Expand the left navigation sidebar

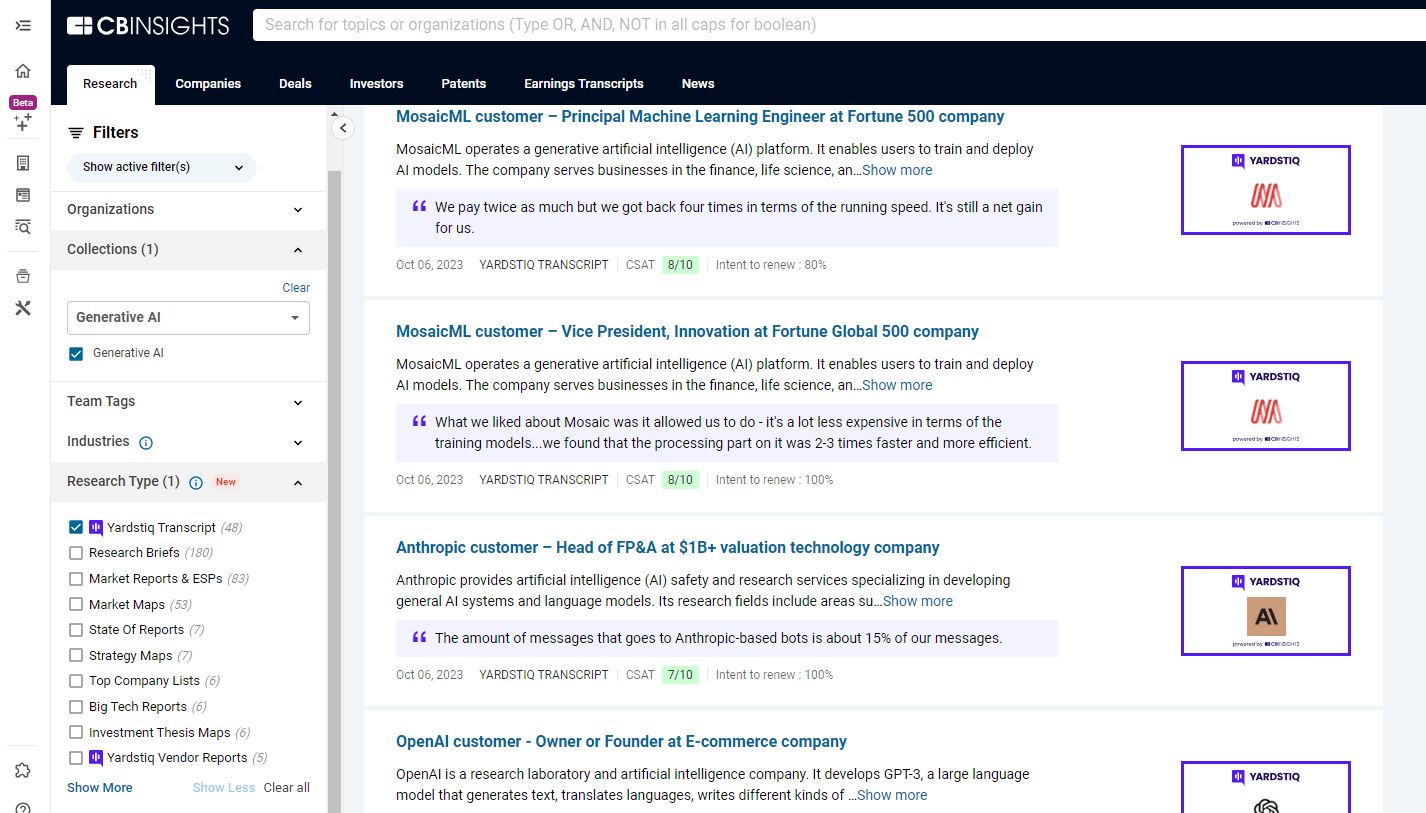pos(23,25)
